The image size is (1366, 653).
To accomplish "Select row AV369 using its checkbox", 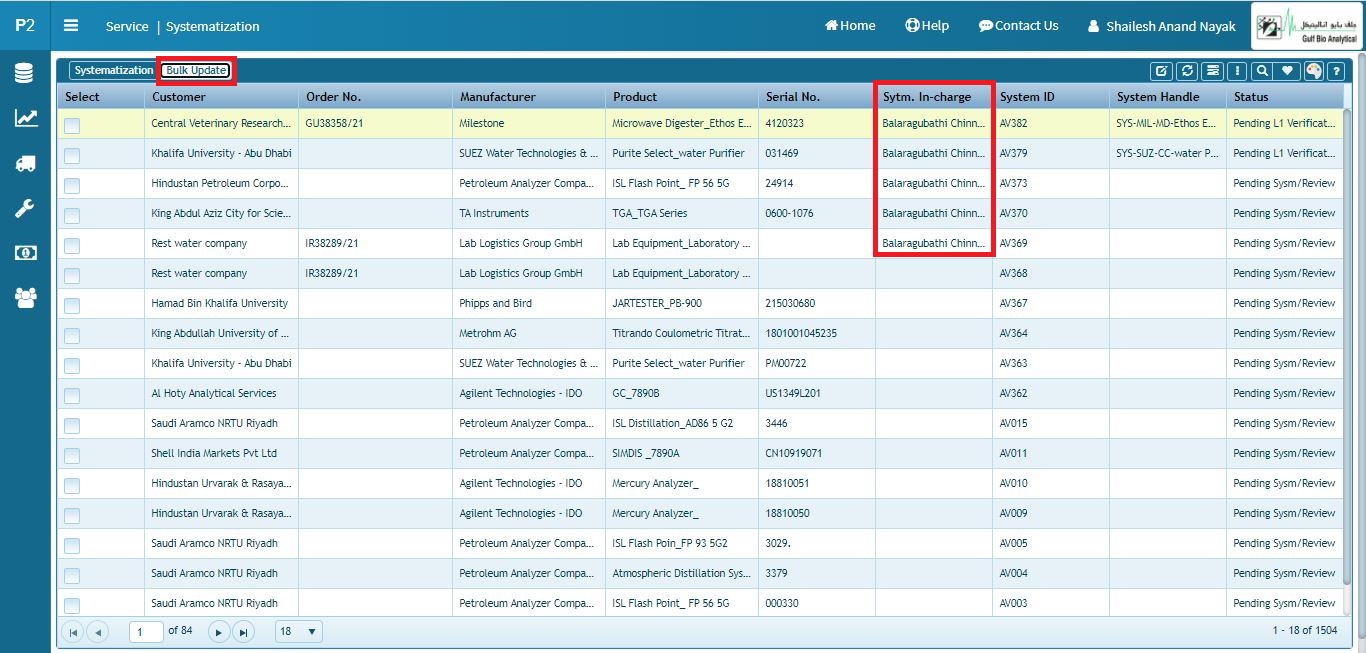I will click(x=72, y=245).
